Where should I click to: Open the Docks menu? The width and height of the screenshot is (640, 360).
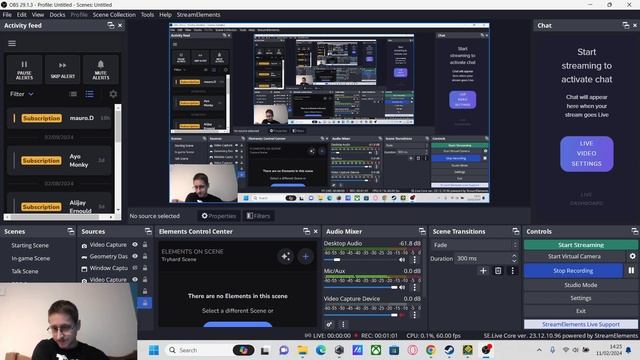point(57,15)
